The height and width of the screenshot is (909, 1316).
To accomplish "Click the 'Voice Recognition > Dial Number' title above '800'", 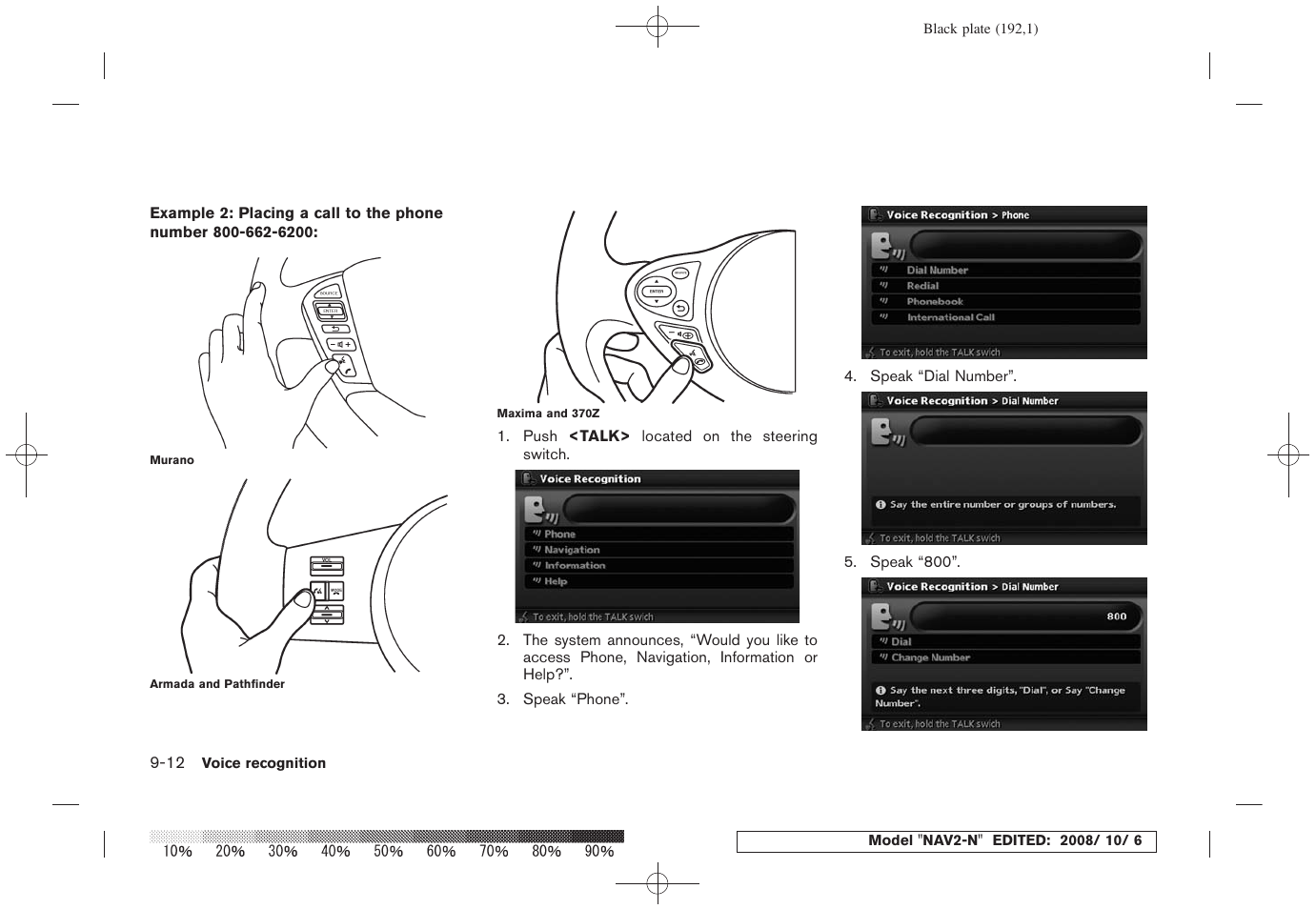I will pyautogui.click(x=972, y=587).
